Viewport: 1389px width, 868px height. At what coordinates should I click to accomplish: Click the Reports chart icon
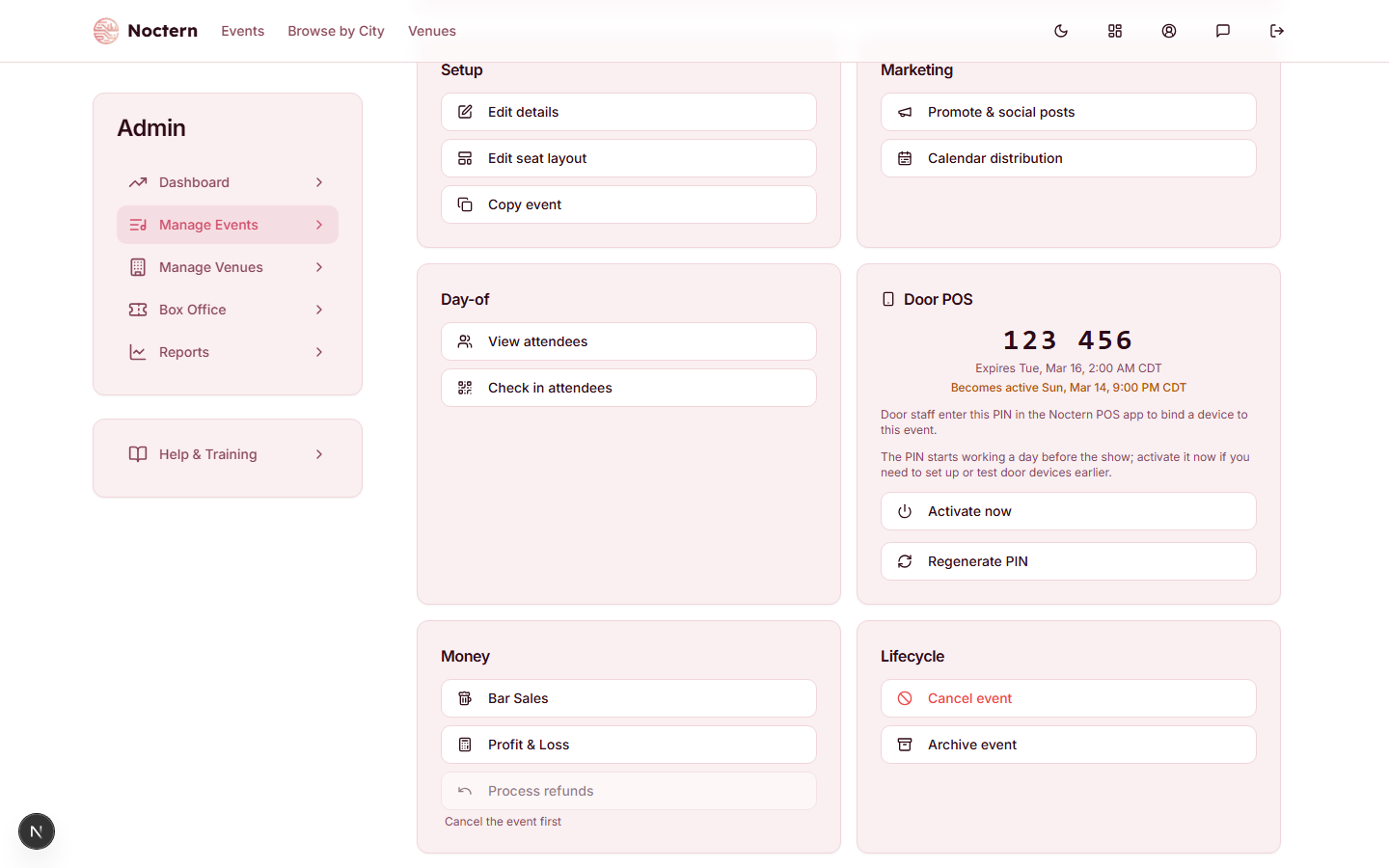point(138,352)
